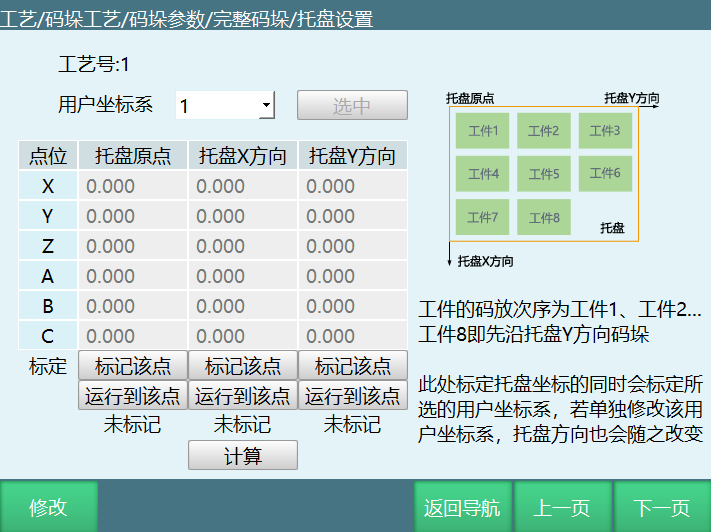Select the X value field of 托盘原点
The width and height of the screenshot is (711, 532).
[133, 186]
